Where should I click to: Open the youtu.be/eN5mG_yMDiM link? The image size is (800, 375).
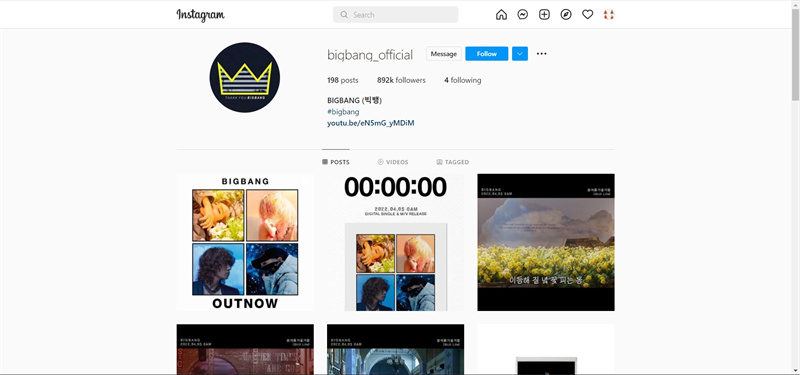click(x=370, y=123)
